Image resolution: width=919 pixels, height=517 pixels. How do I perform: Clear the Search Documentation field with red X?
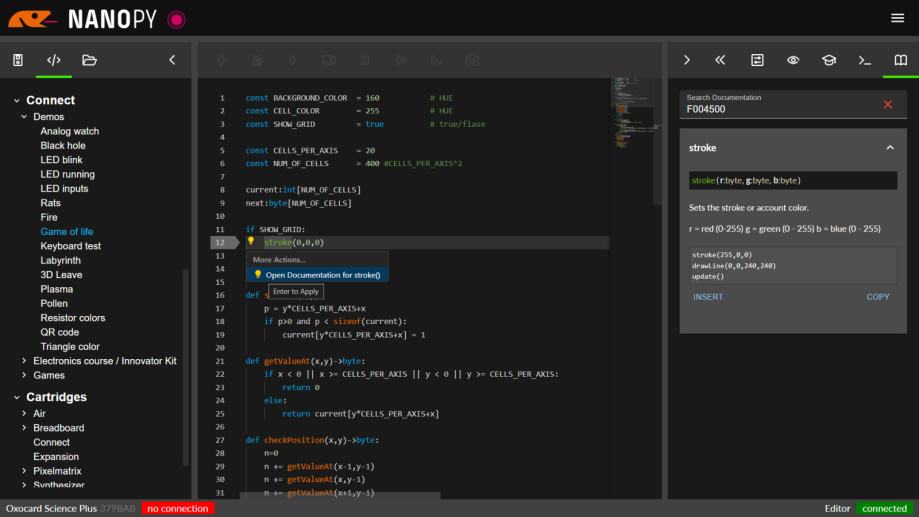[887, 104]
